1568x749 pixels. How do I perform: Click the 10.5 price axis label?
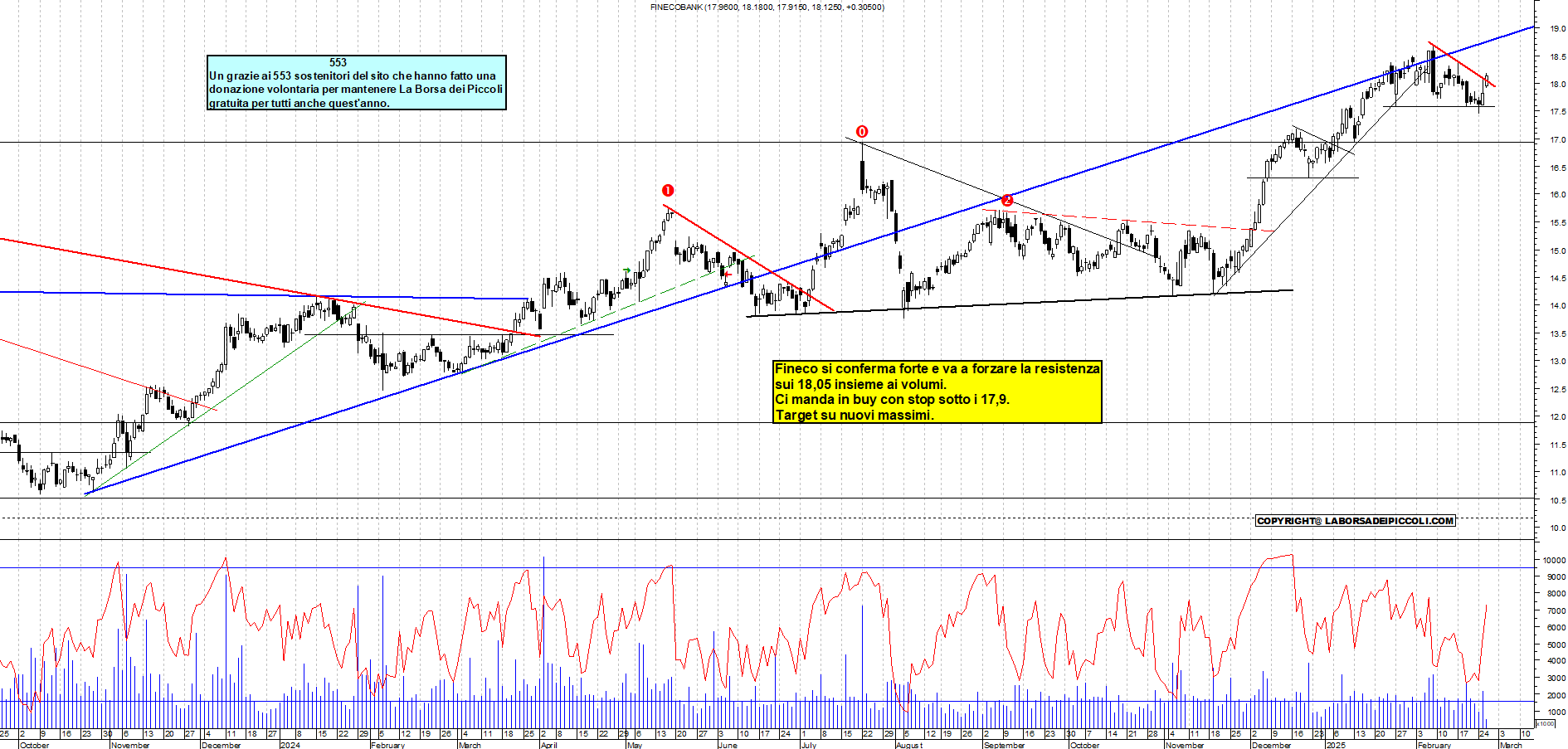coord(1557,501)
